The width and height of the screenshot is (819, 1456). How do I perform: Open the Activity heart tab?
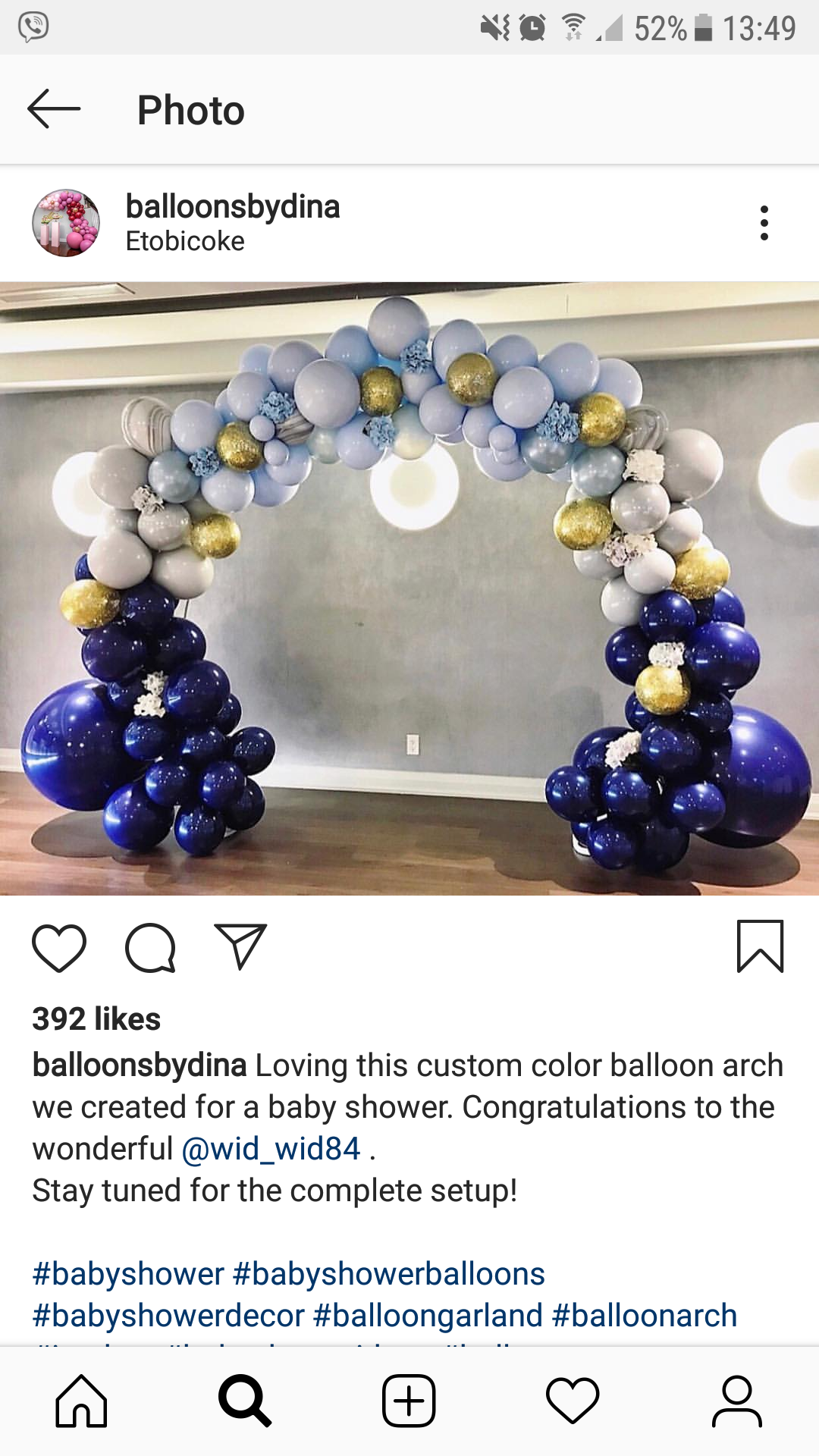tap(573, 1401)
